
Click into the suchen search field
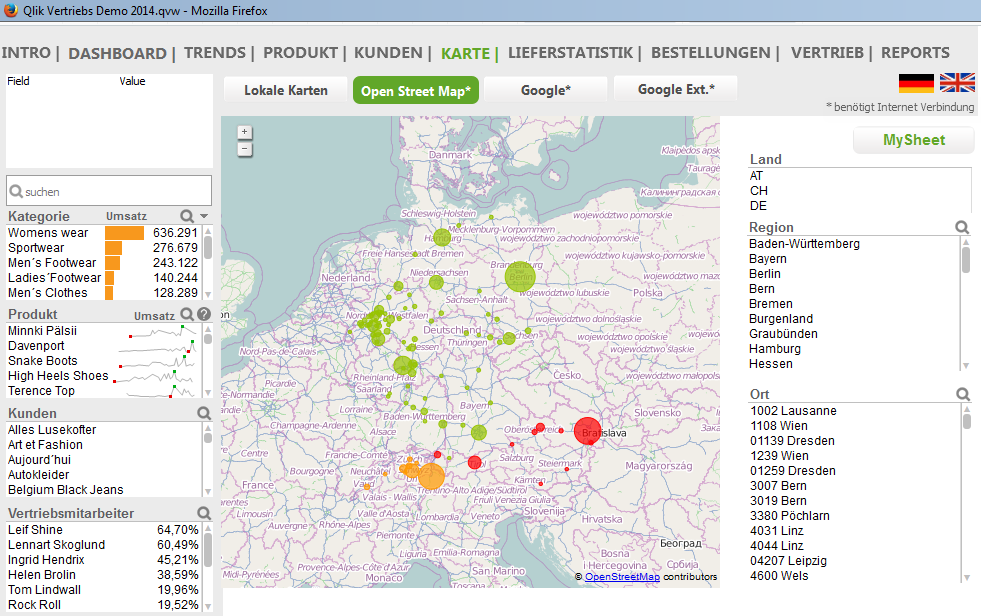pyautogui.click(x=109, y=191)
